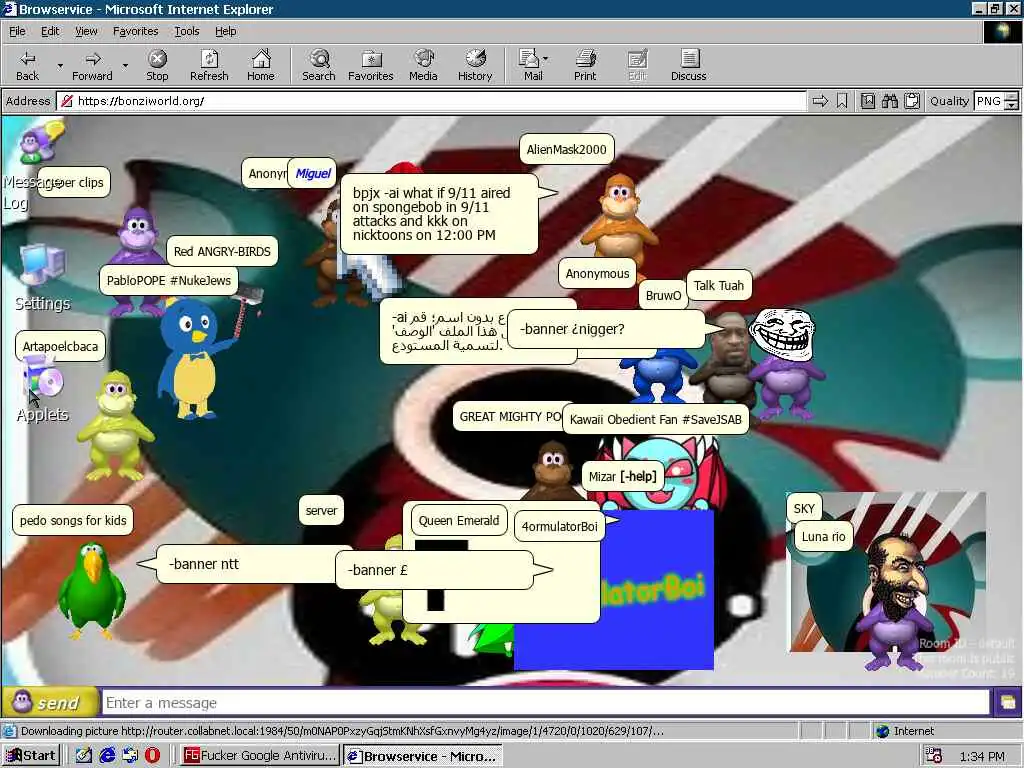
Task: Click the green parrot character
Action: (91, 589)
